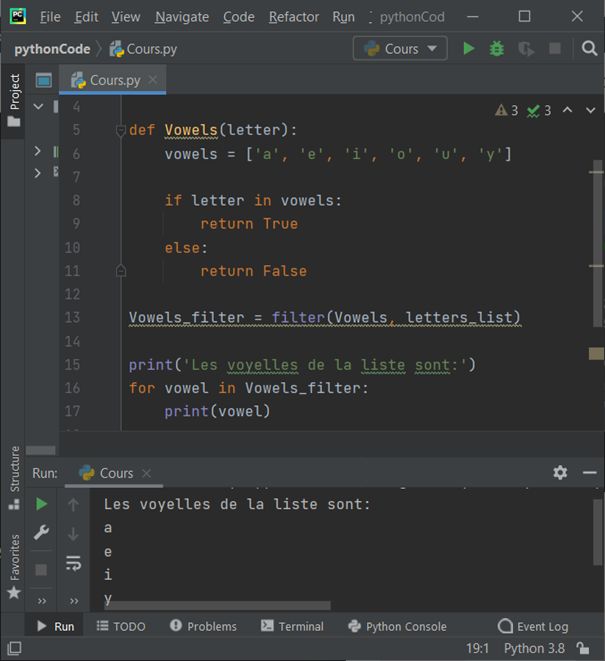The image size is (605, 661).
Task: Click the yellow warning stripe marker
Action: point(596,354)
